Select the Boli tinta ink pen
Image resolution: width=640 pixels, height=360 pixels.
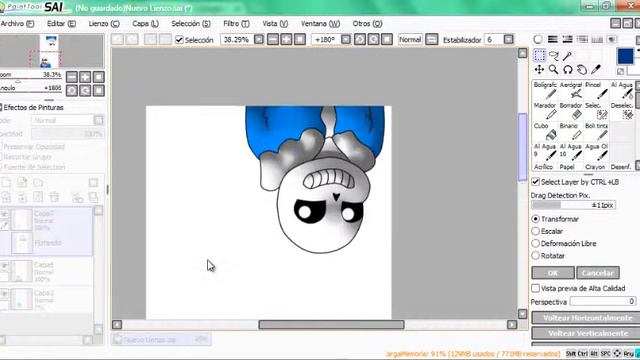[596, 131]
